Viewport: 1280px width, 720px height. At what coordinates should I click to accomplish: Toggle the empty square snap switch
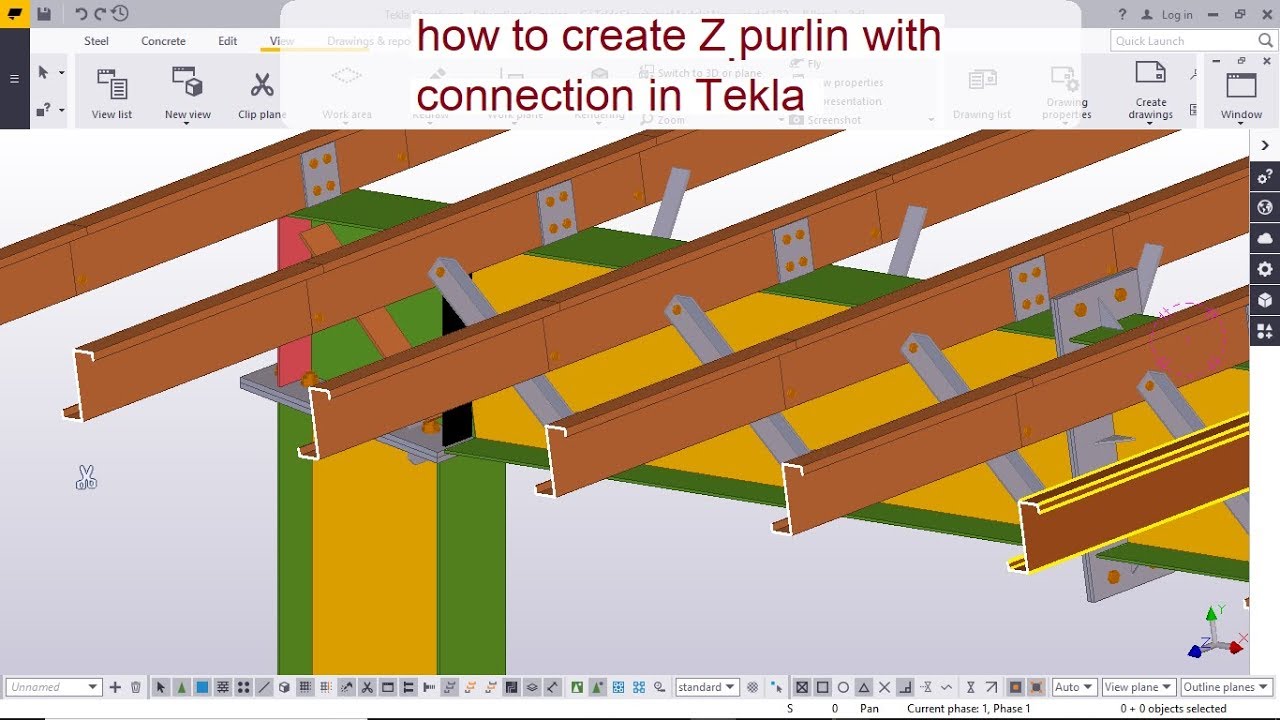click(822, 687)
